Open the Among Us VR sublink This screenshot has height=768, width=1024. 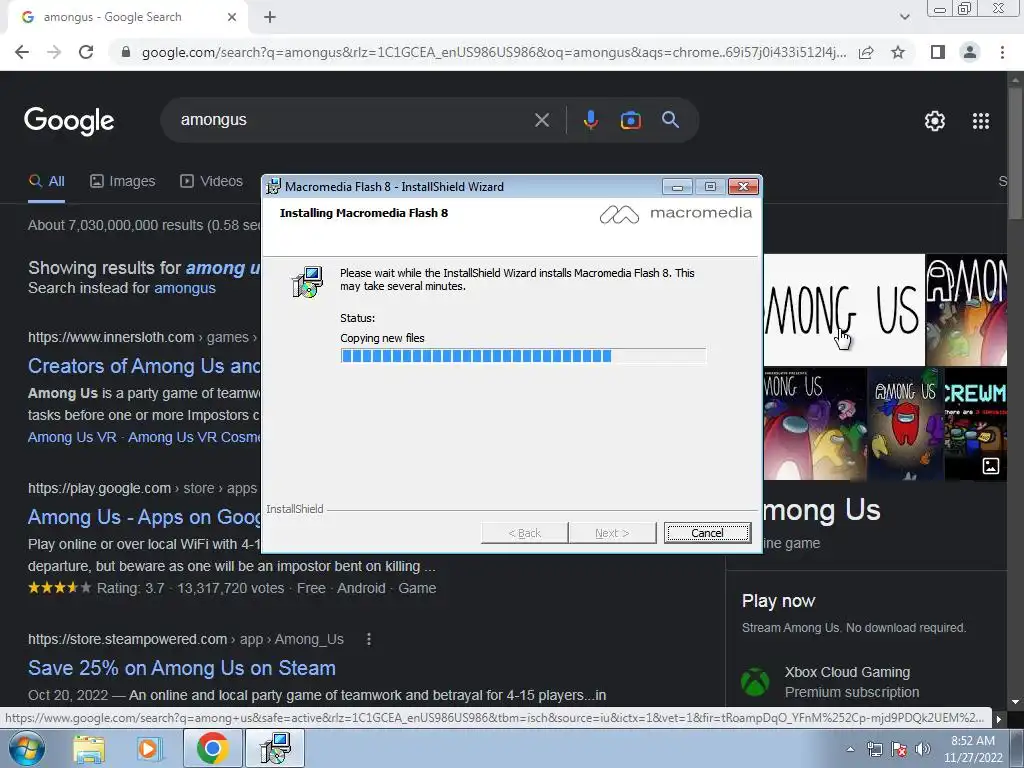tap(72, 438)
